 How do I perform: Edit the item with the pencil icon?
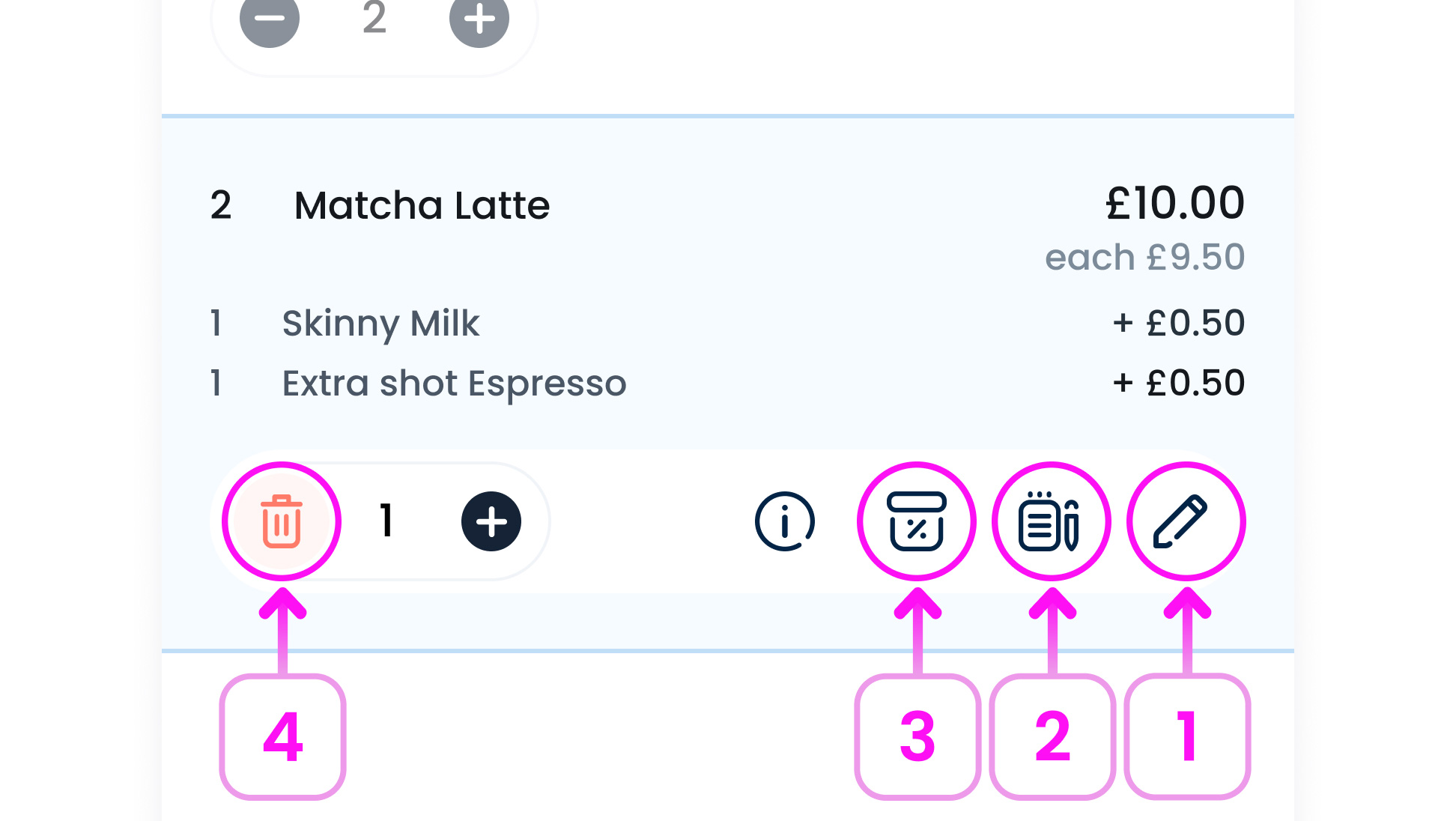point(1186,521)
